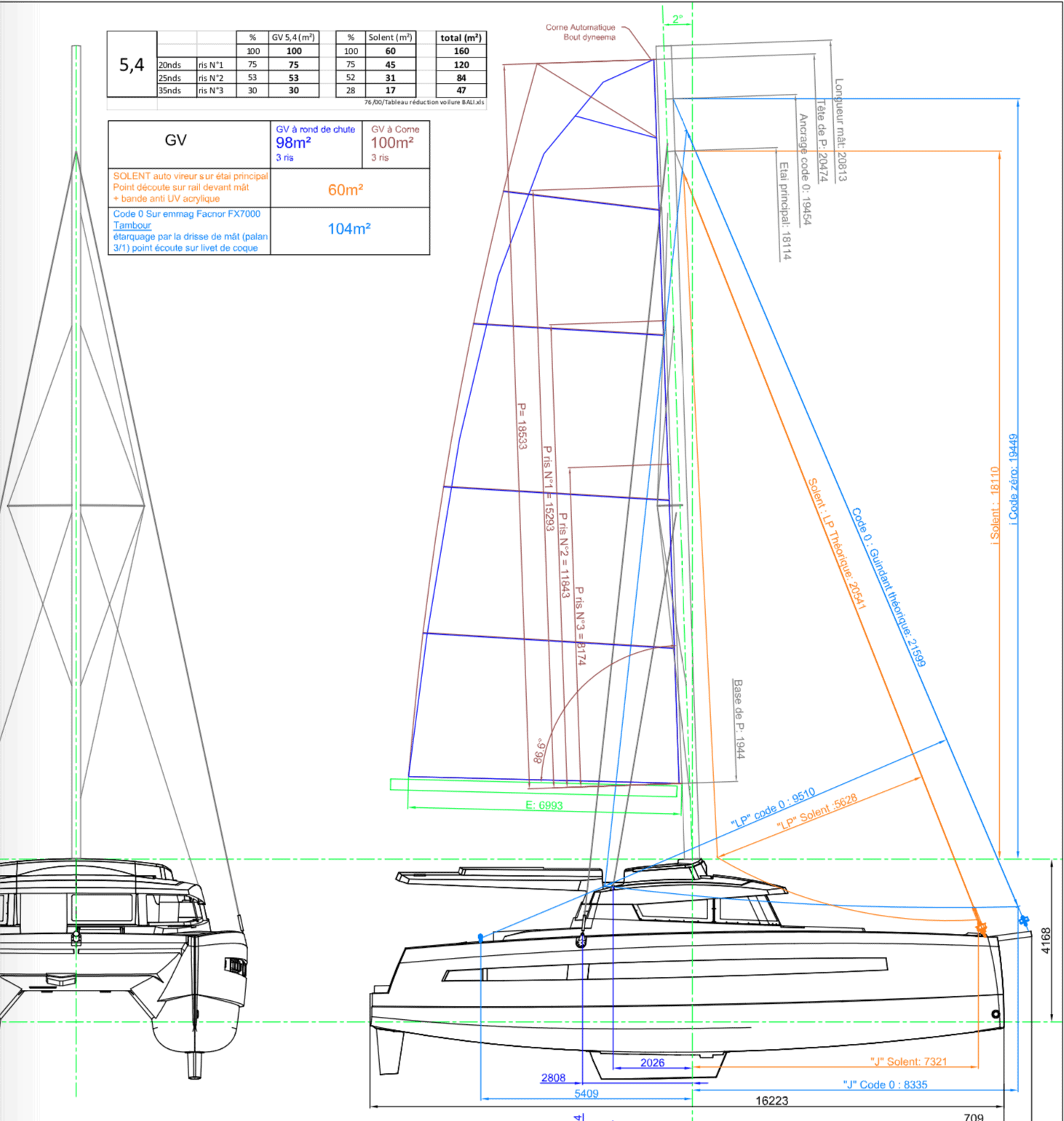Screen dimensions: 1064x1121
Task: Click the Corne Automatique Bout dyneema label
Action: [581, 33]
